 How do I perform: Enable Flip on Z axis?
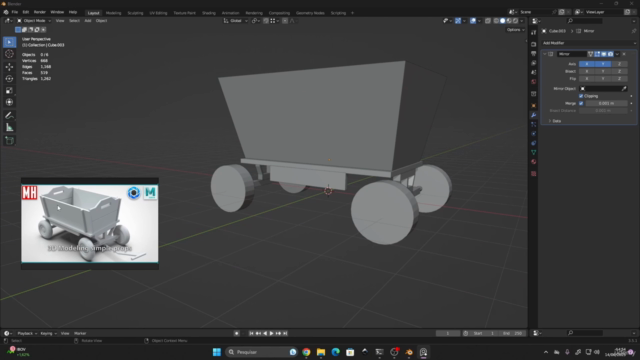[x=619, y=78]
